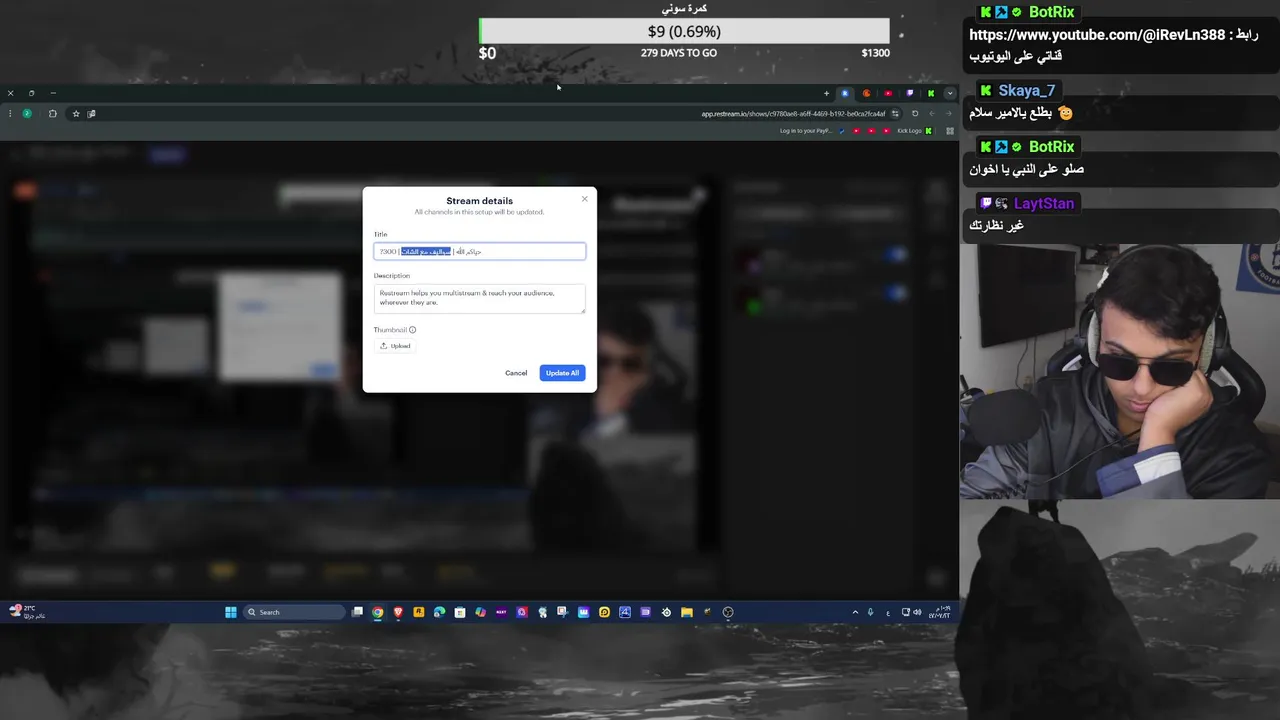1280x720 pixels.
Task: Switch to the Kick browser tab
Action: (x=930, y=93)
